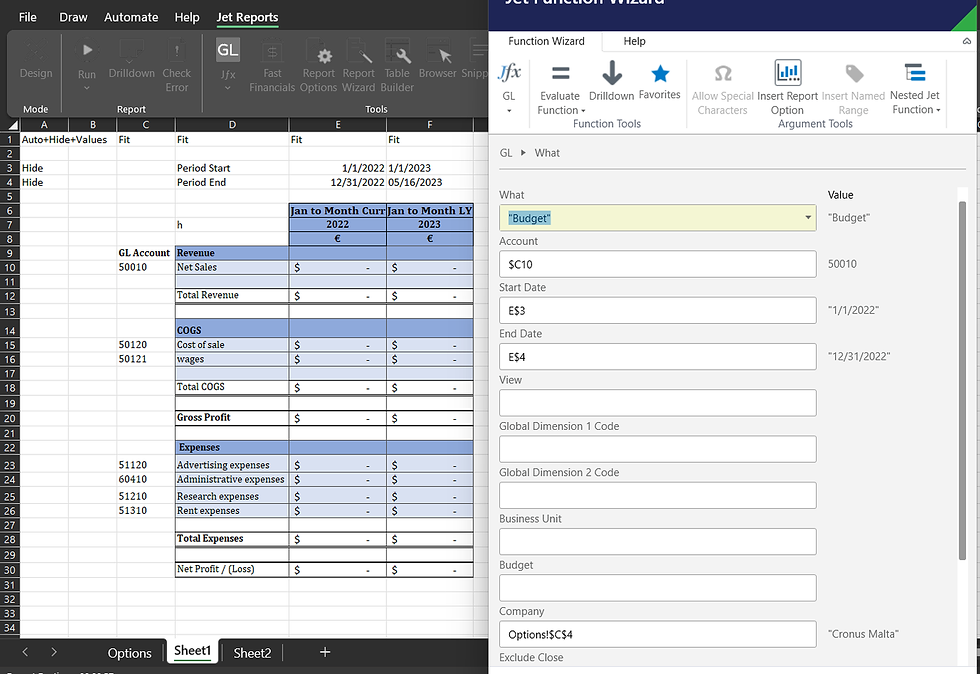Click Insert Report Option icon

[788, 73]
